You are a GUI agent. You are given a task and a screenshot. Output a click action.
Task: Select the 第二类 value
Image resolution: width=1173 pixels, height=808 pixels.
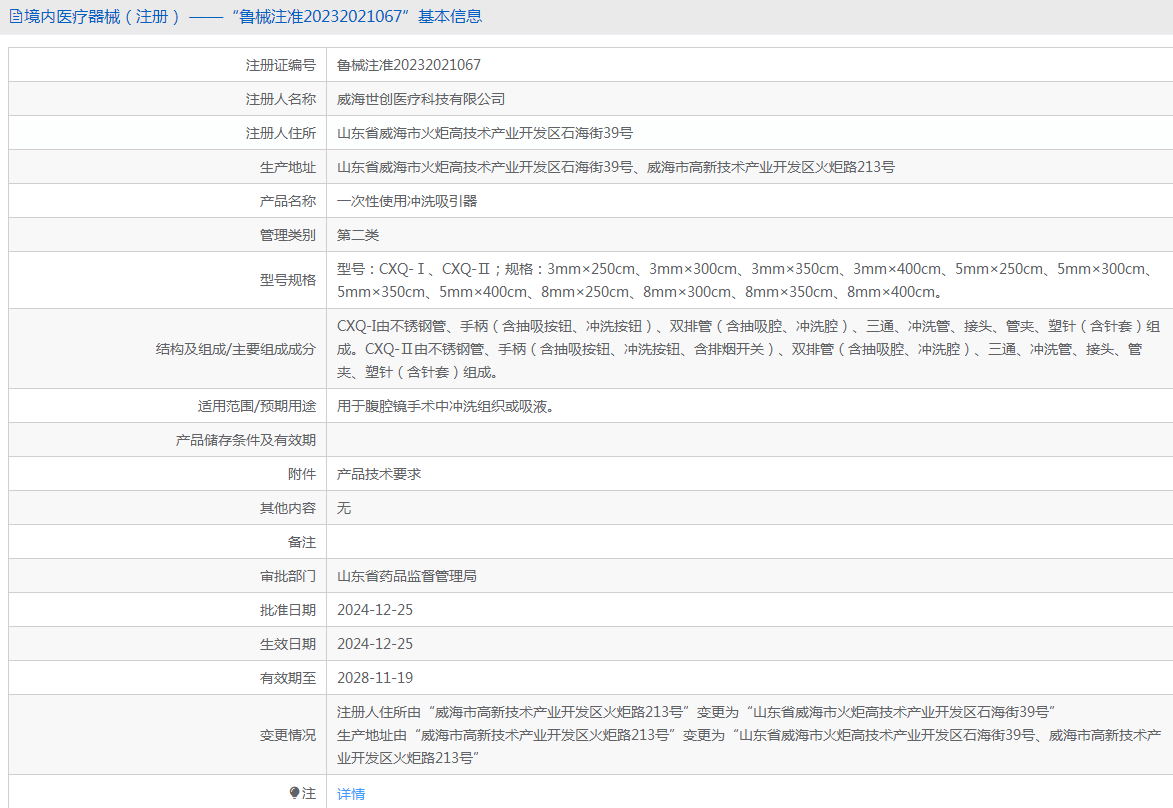(358, 236)
